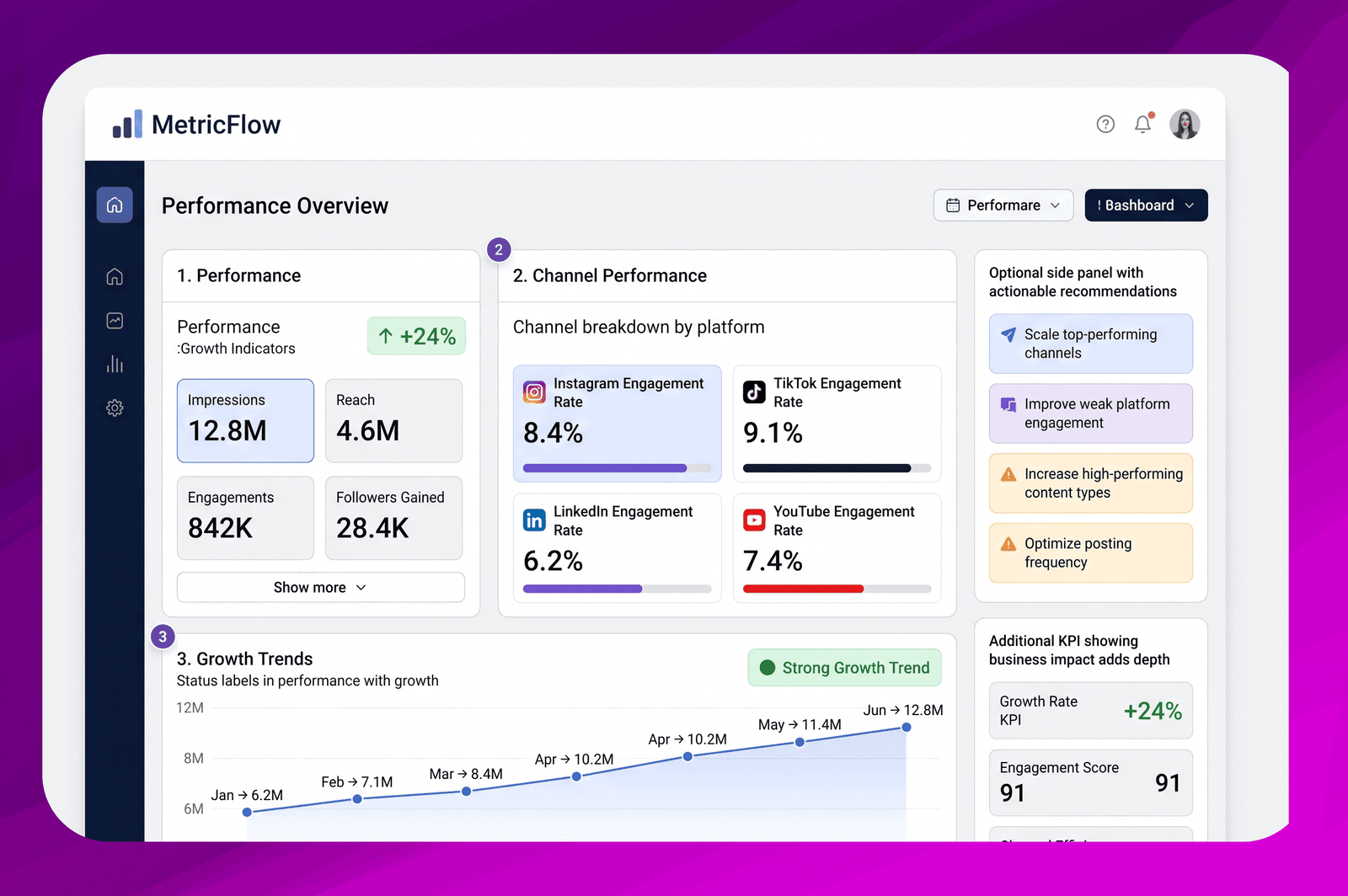1348x896 pixels.
Task: Open the Increase high-performing content types recommendation
Action: tap(1091, 483)
